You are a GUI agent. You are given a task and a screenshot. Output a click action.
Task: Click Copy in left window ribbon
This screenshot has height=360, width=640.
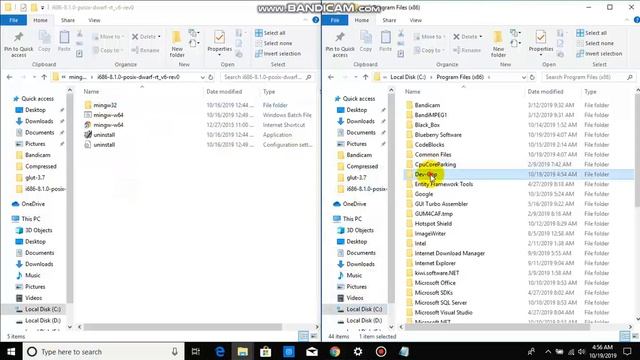click(x=44, y=41)
